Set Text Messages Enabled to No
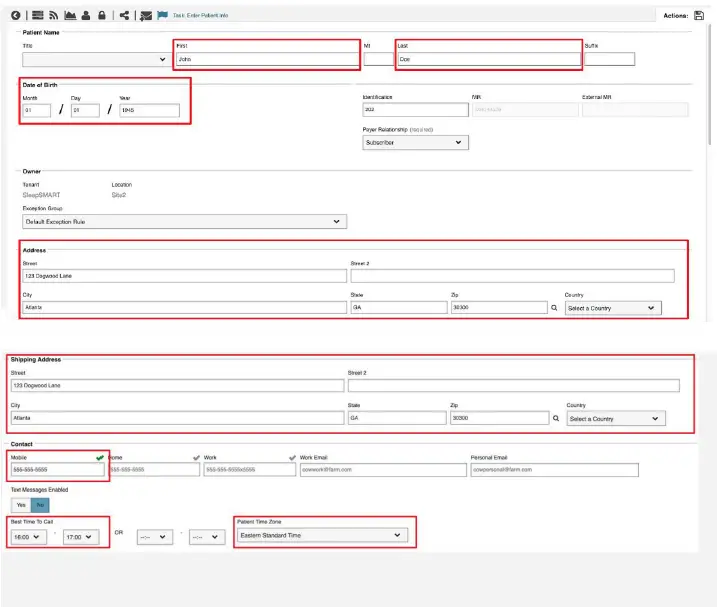Screen dimensions: 717x607 [38, 506]
